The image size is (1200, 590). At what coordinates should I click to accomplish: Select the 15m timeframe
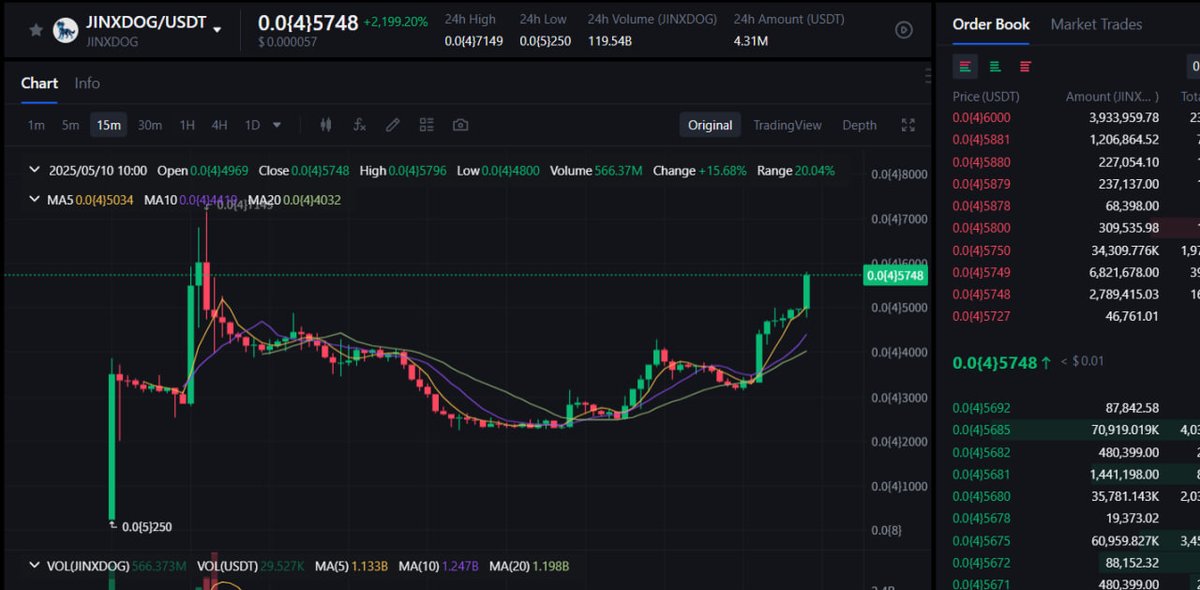point(108,125)
